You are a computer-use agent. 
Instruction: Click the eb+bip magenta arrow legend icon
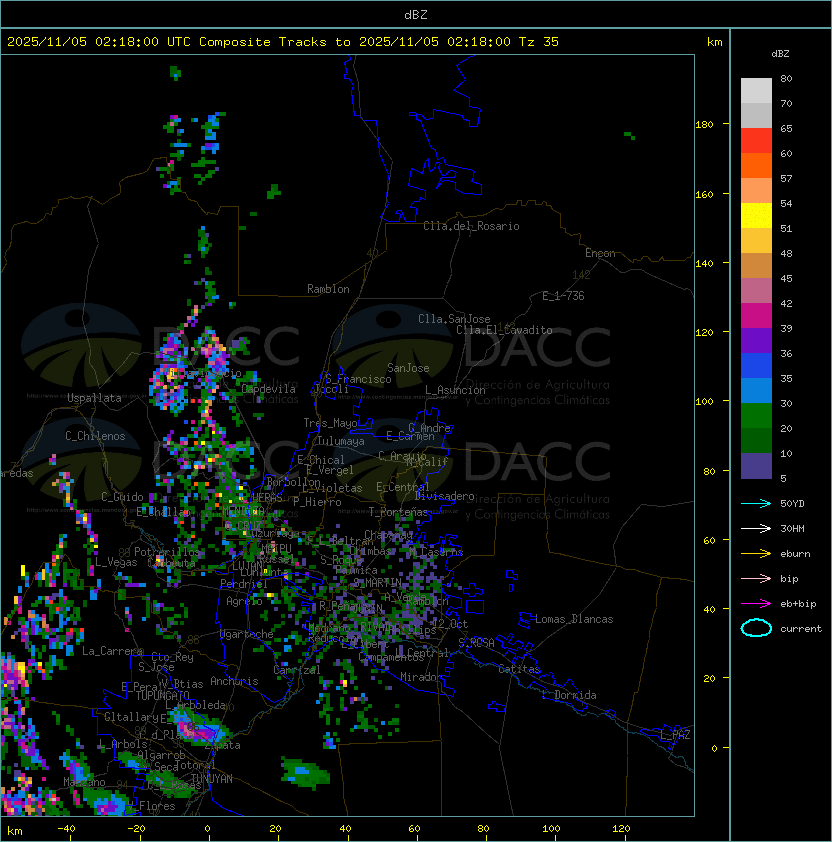click(x=756, y=604)
